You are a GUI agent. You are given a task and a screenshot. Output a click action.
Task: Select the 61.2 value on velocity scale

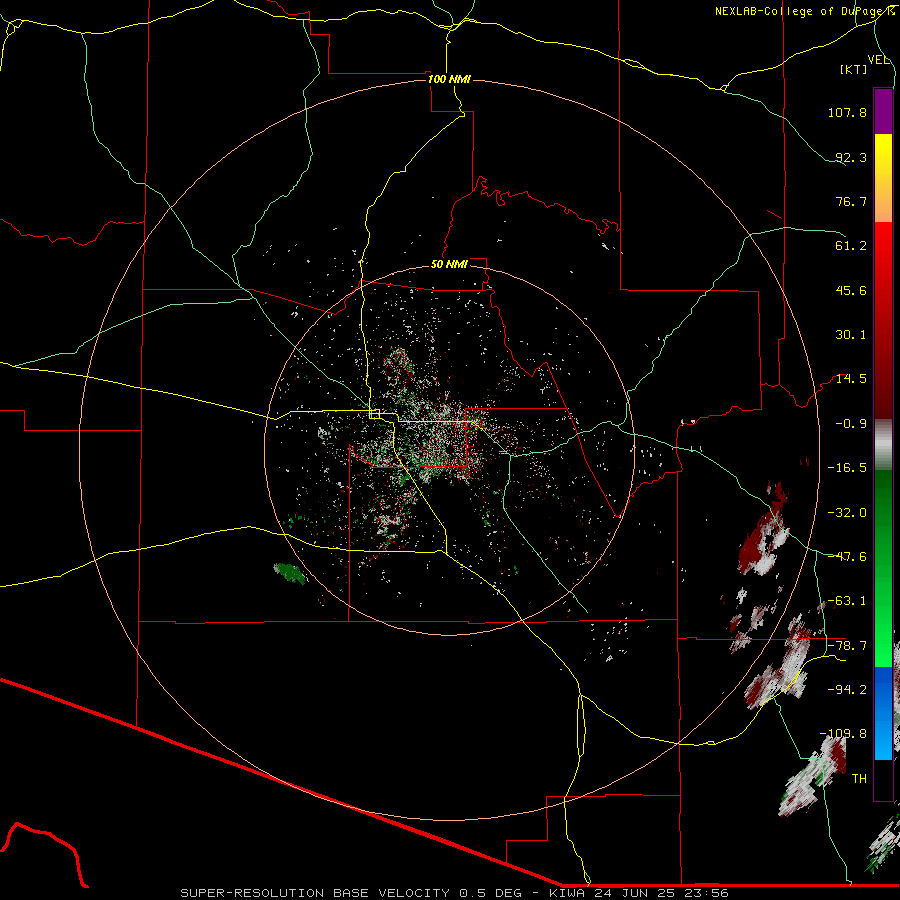click(851, 246)
